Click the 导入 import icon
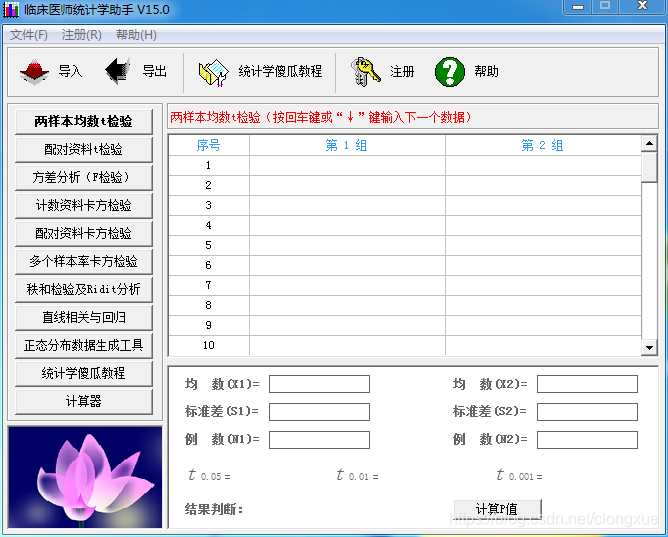The height and width of the screenshot is (537, 668). (x=35, y=72)
